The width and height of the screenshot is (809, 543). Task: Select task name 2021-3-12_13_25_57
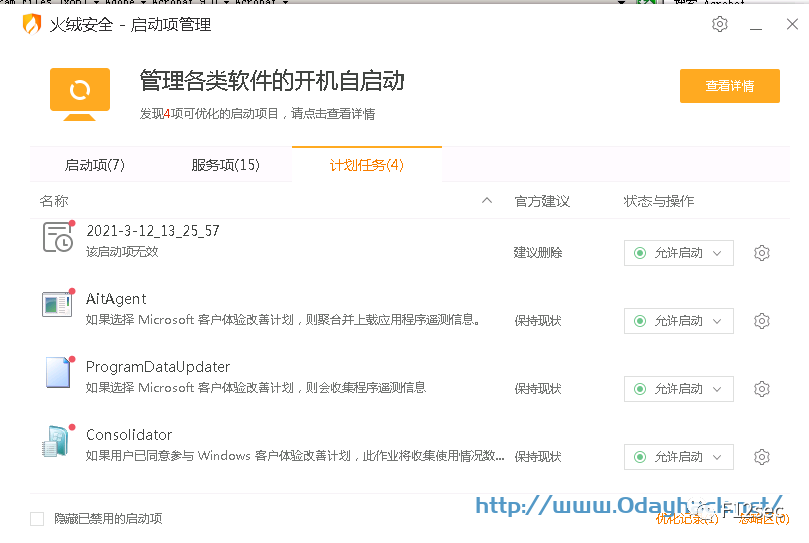tap(153, 231)
